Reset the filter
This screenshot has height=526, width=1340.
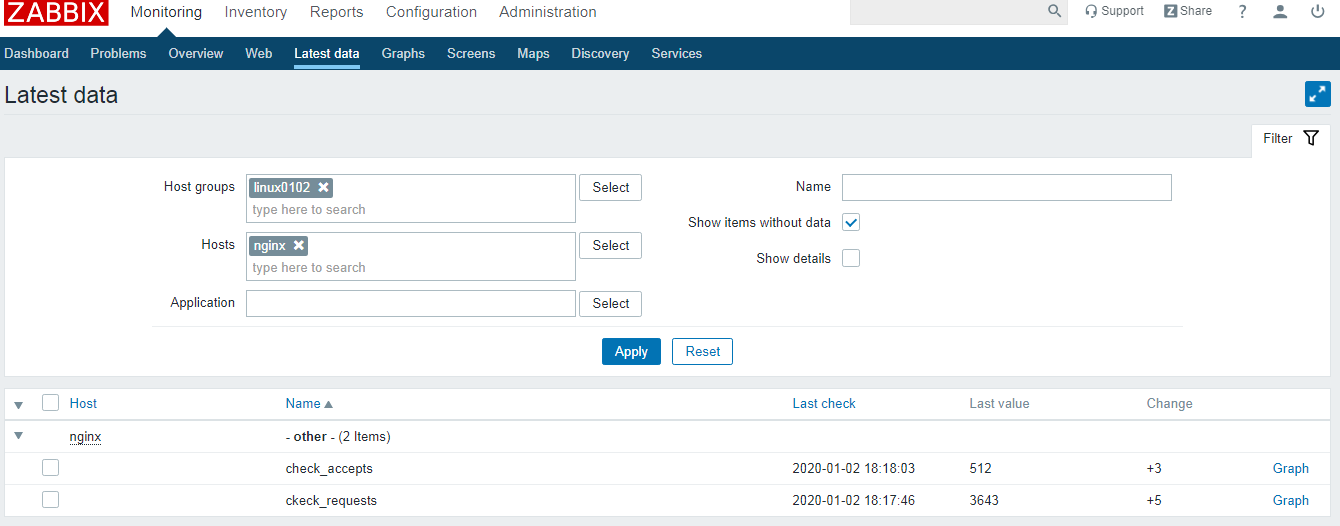703,352
